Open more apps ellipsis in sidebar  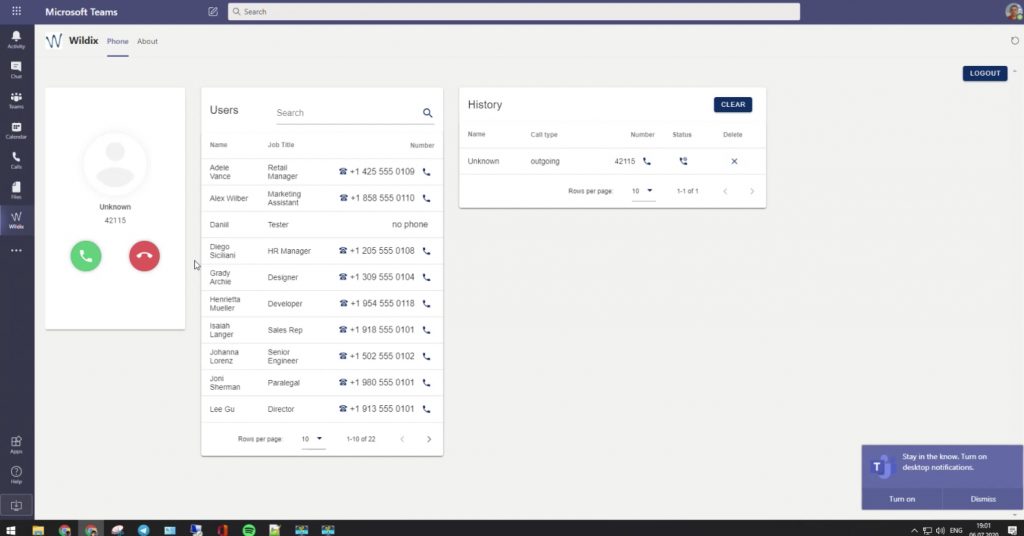coord(16,251)
